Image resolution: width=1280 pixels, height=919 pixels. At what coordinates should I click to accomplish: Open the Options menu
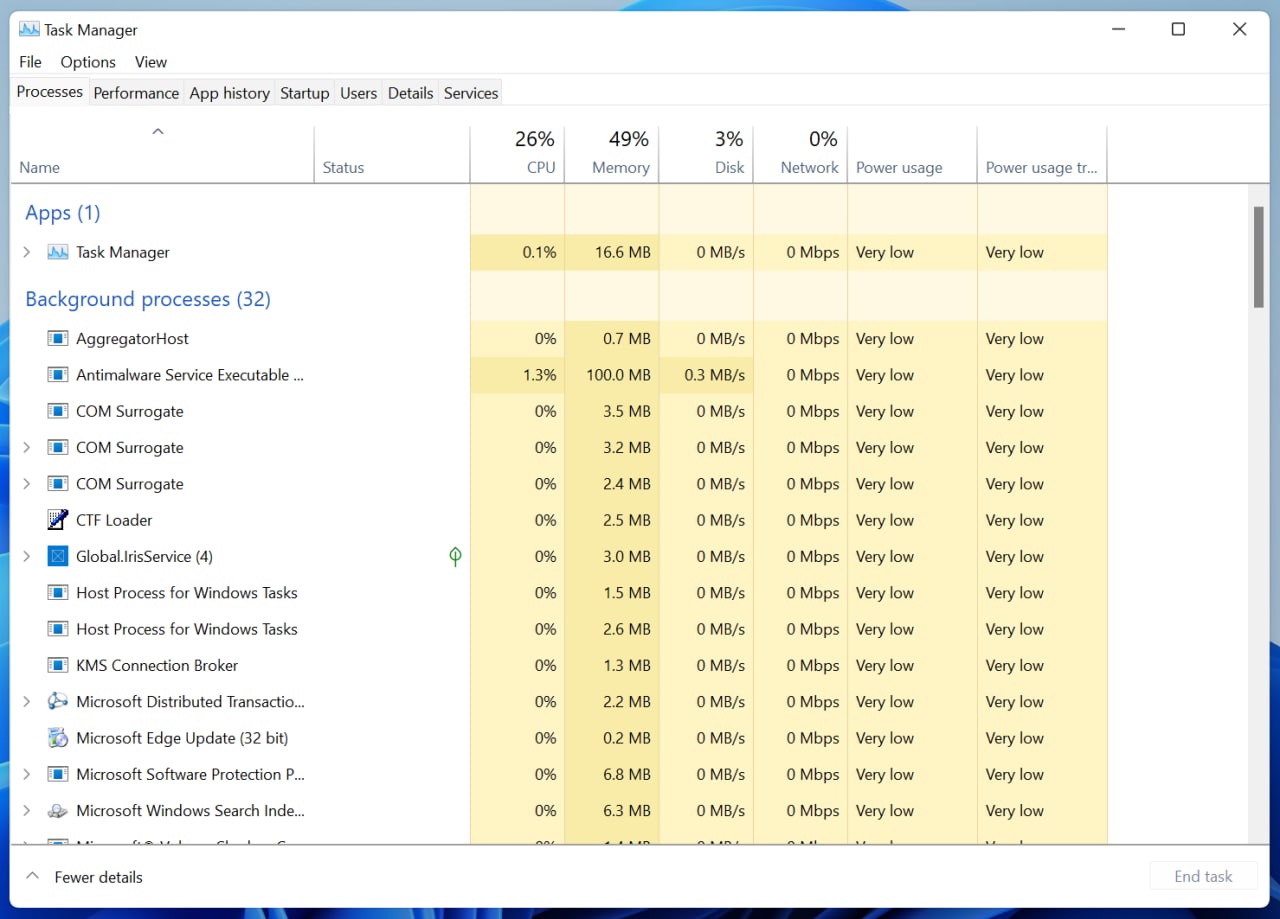(x=88, y=62)
